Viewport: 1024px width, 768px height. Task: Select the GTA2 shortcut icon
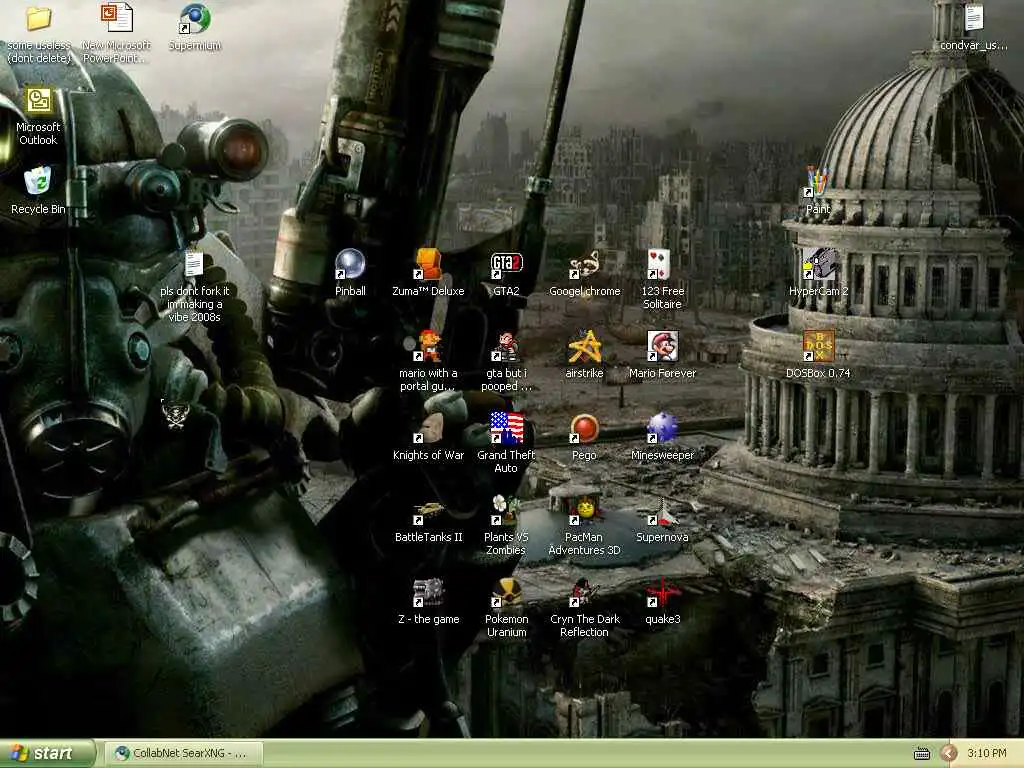[x=506, y=264]
